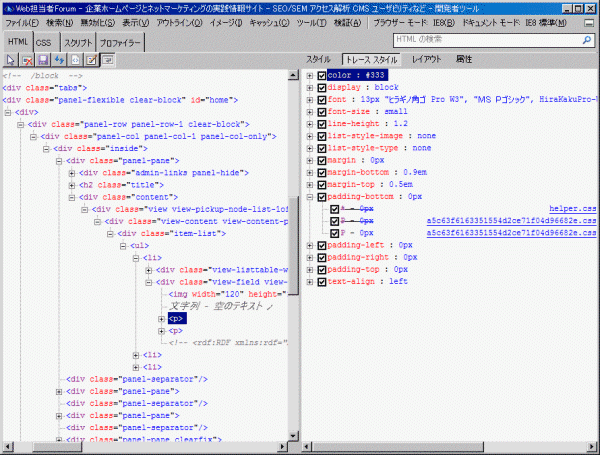Select the first panel-separator div node
Viewport: 600px width, 455px height.
(x=137, y=379)
